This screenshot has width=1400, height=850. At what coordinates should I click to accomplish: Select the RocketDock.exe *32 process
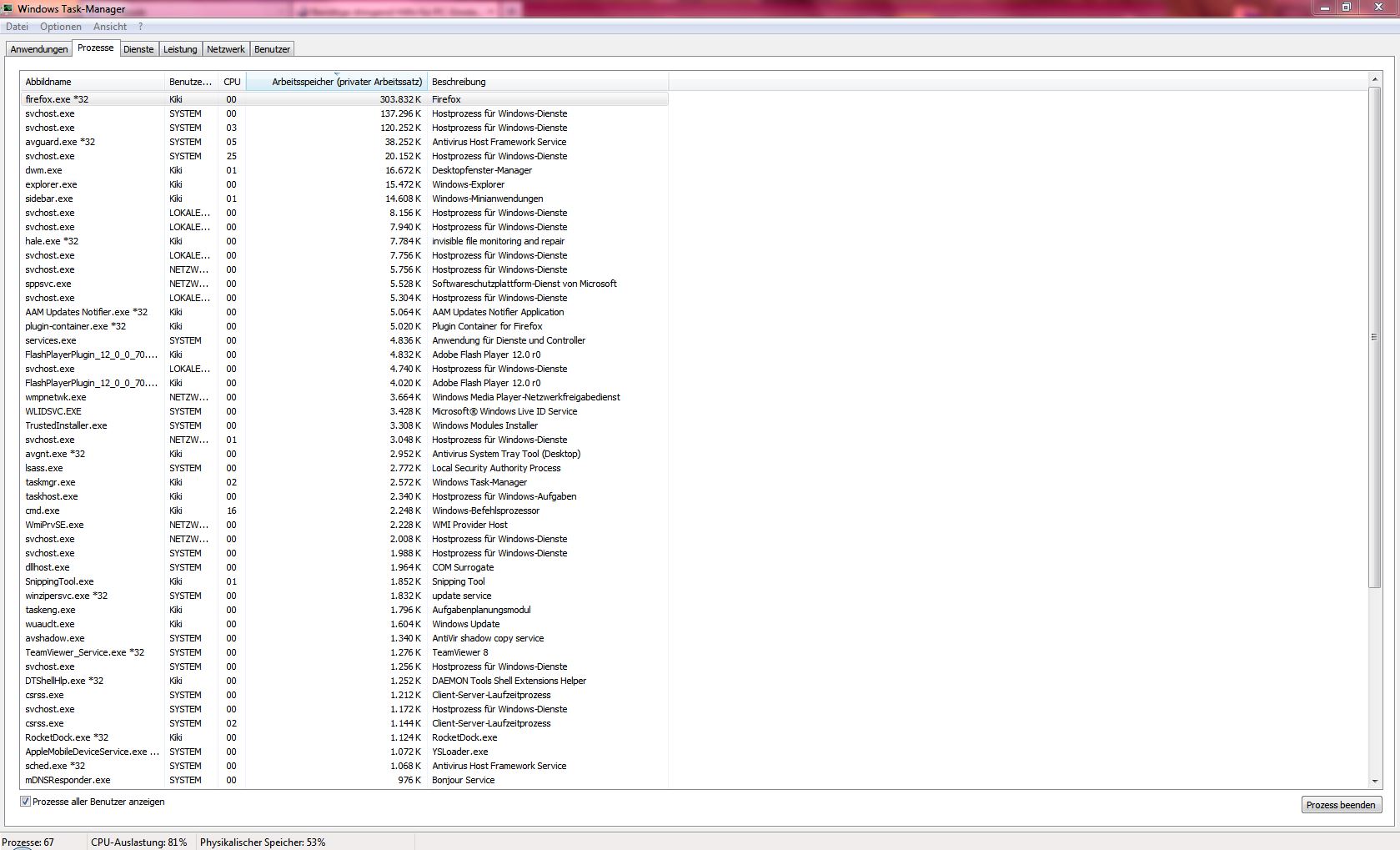344,737
